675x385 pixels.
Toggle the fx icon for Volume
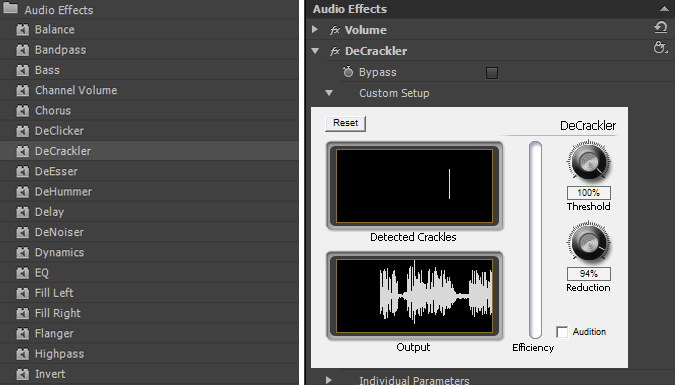pyautogui.click(x=335, y=30)
